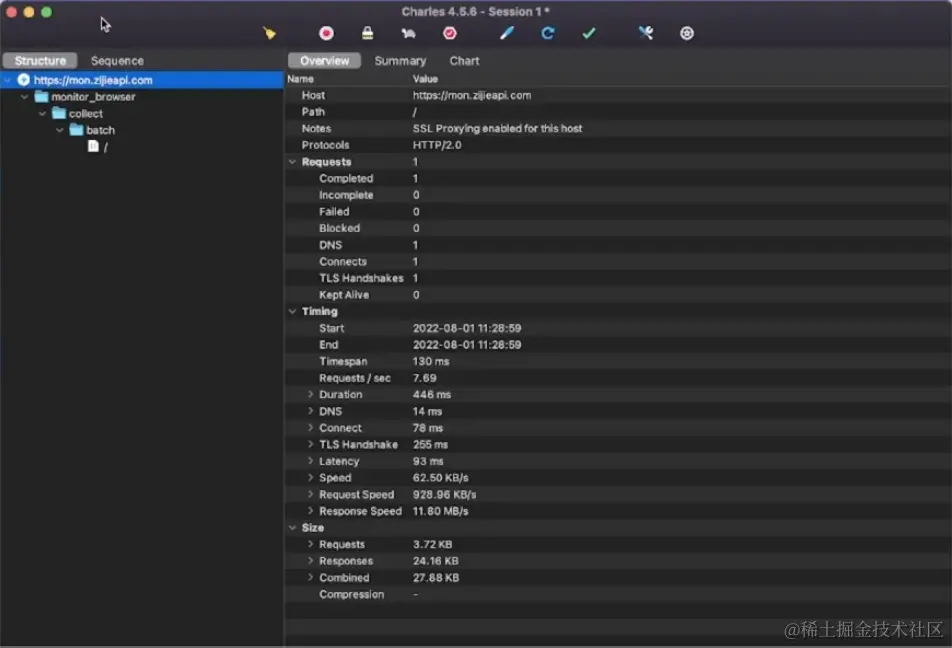
Task: Click the collect folder icon
Action: 59,113
